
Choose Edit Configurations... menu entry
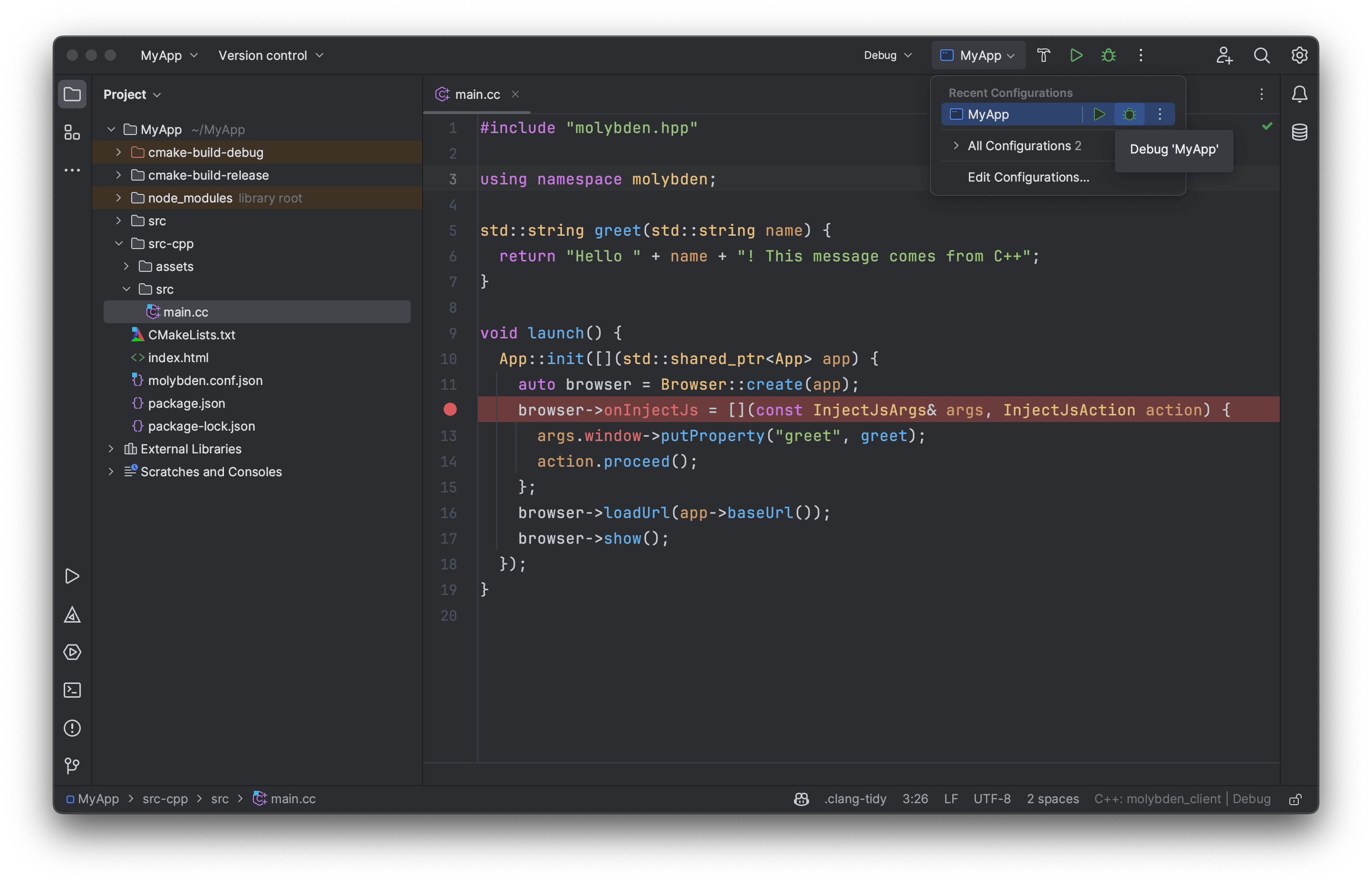[x=1027, y=177]
